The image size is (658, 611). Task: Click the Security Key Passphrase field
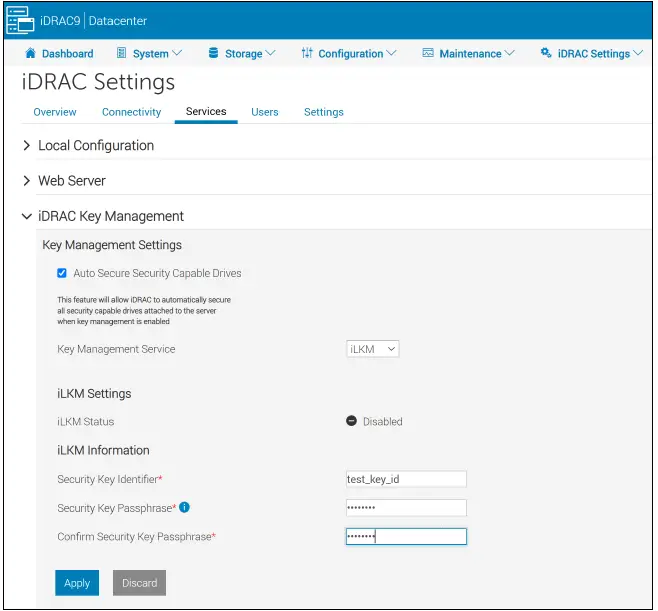406,508
